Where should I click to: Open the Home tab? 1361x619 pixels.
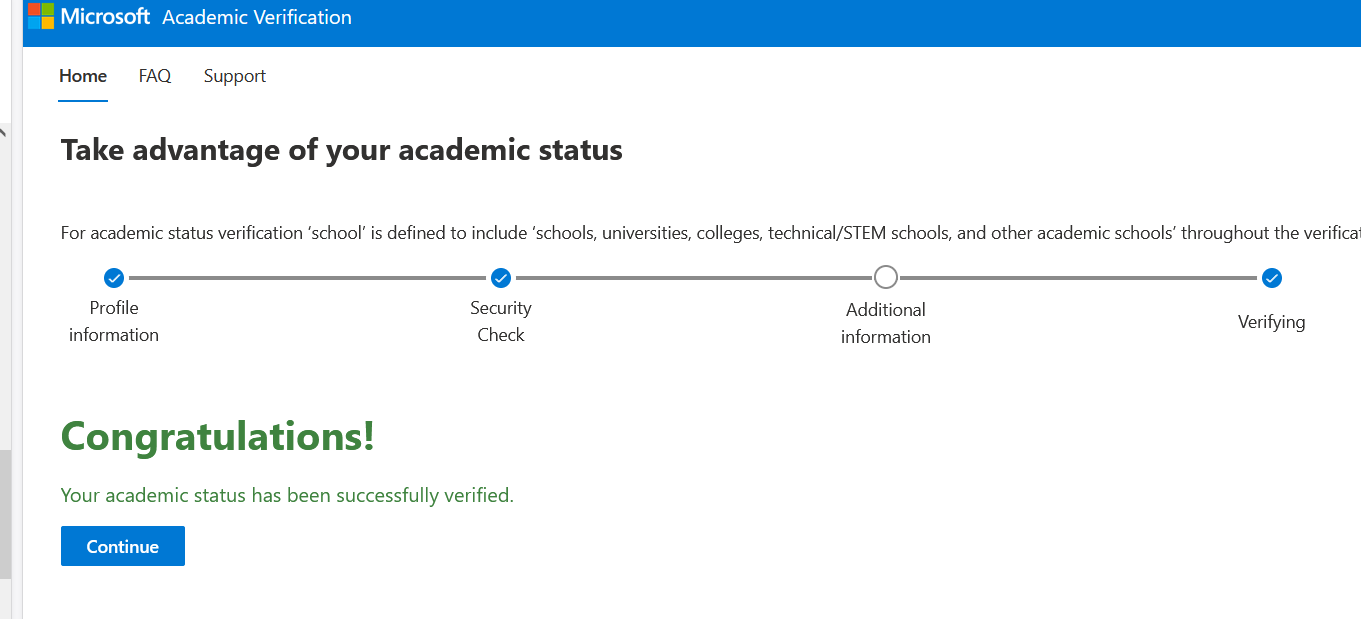(83, 76)
